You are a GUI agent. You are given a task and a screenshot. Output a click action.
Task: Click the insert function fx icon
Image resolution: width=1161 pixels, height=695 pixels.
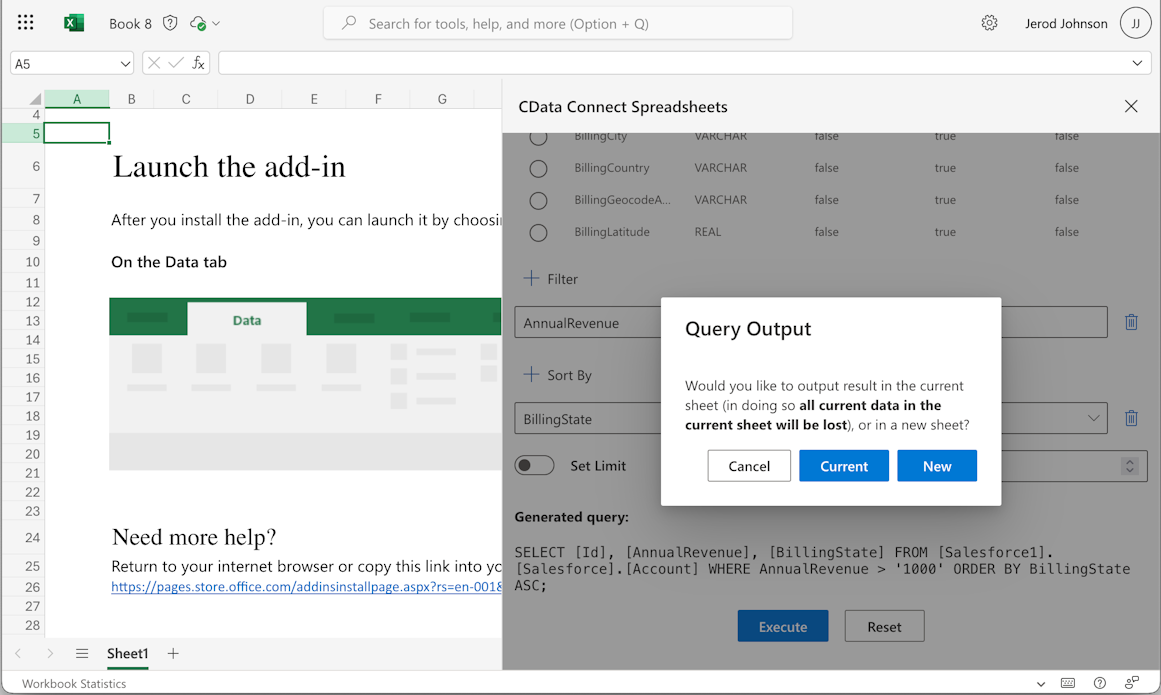[198, 63]
